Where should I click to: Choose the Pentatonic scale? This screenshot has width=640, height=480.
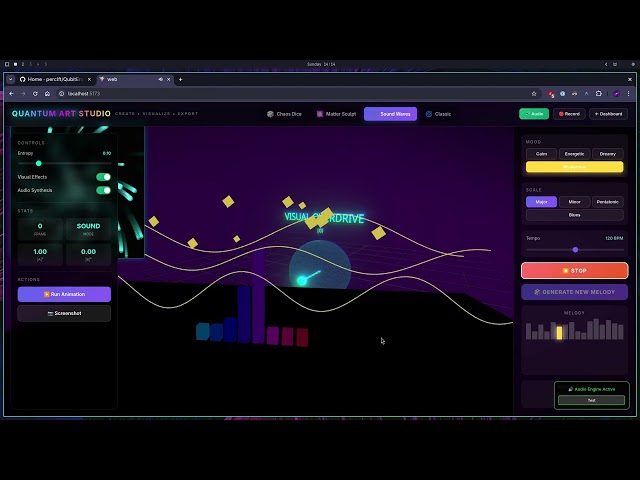pos(607,202)
